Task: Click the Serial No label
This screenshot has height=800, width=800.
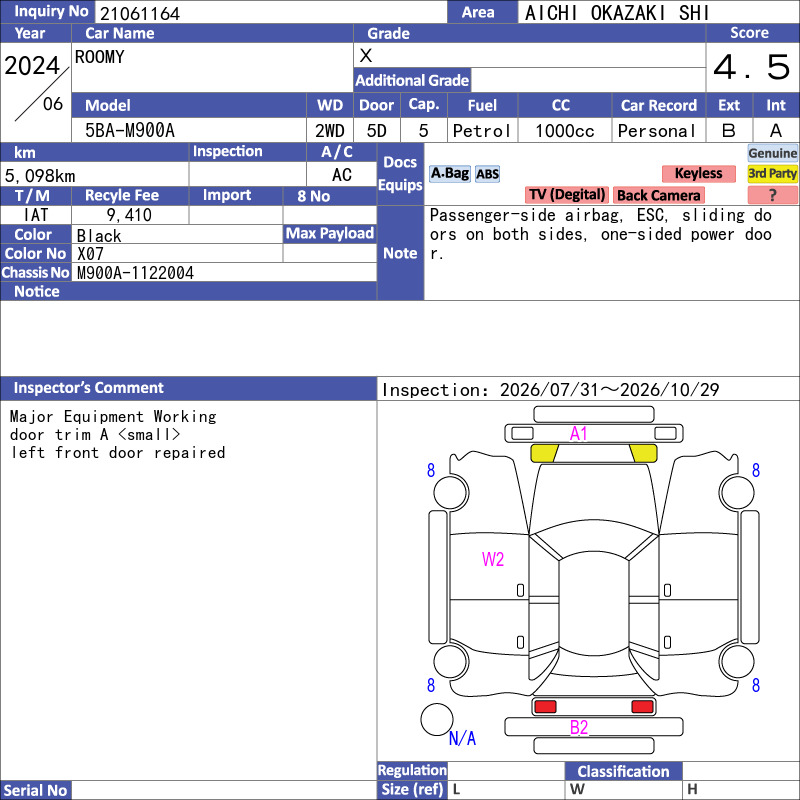Action: click(x=36, y=790)
